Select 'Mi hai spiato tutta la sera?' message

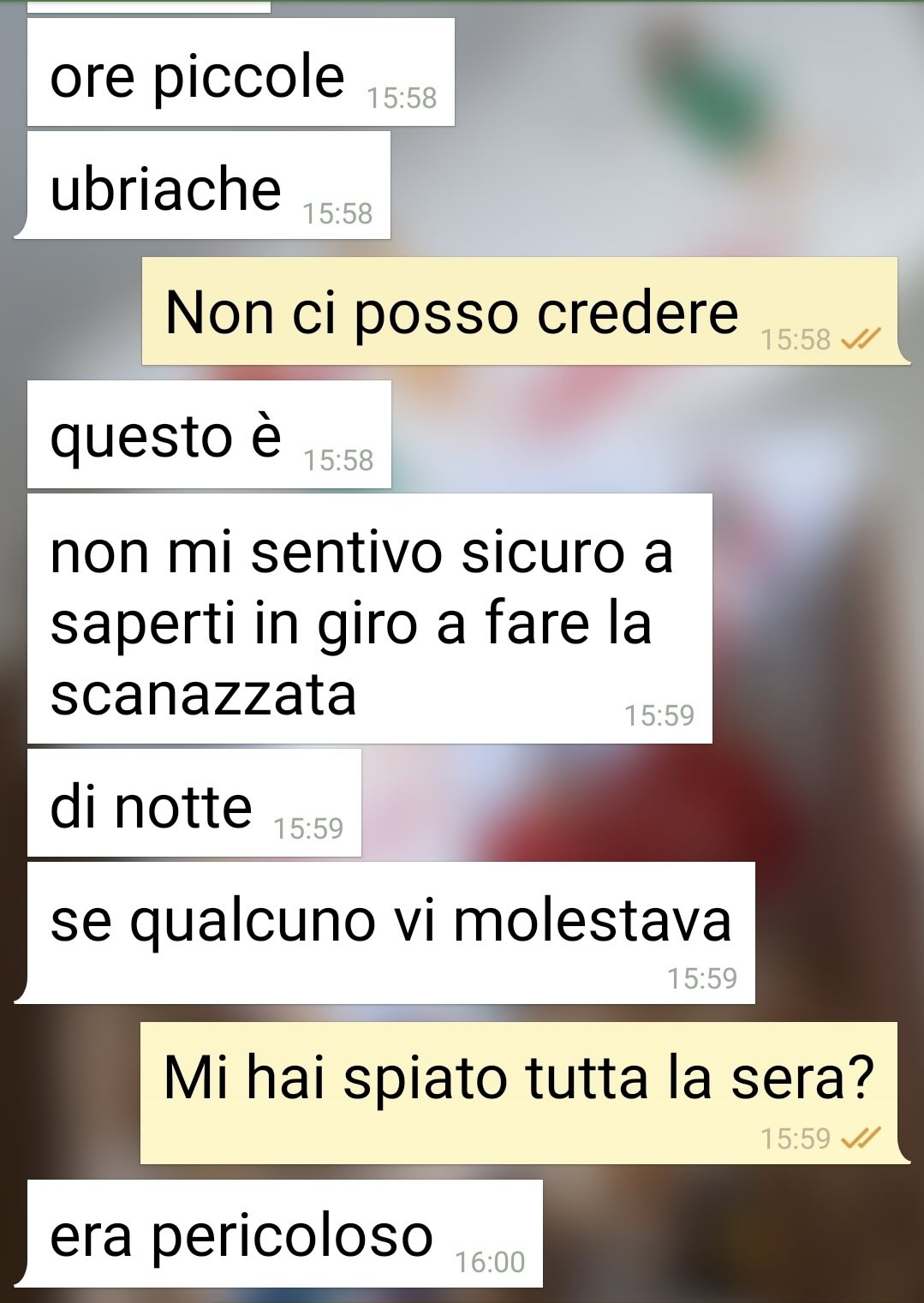tap(519, 1092)
